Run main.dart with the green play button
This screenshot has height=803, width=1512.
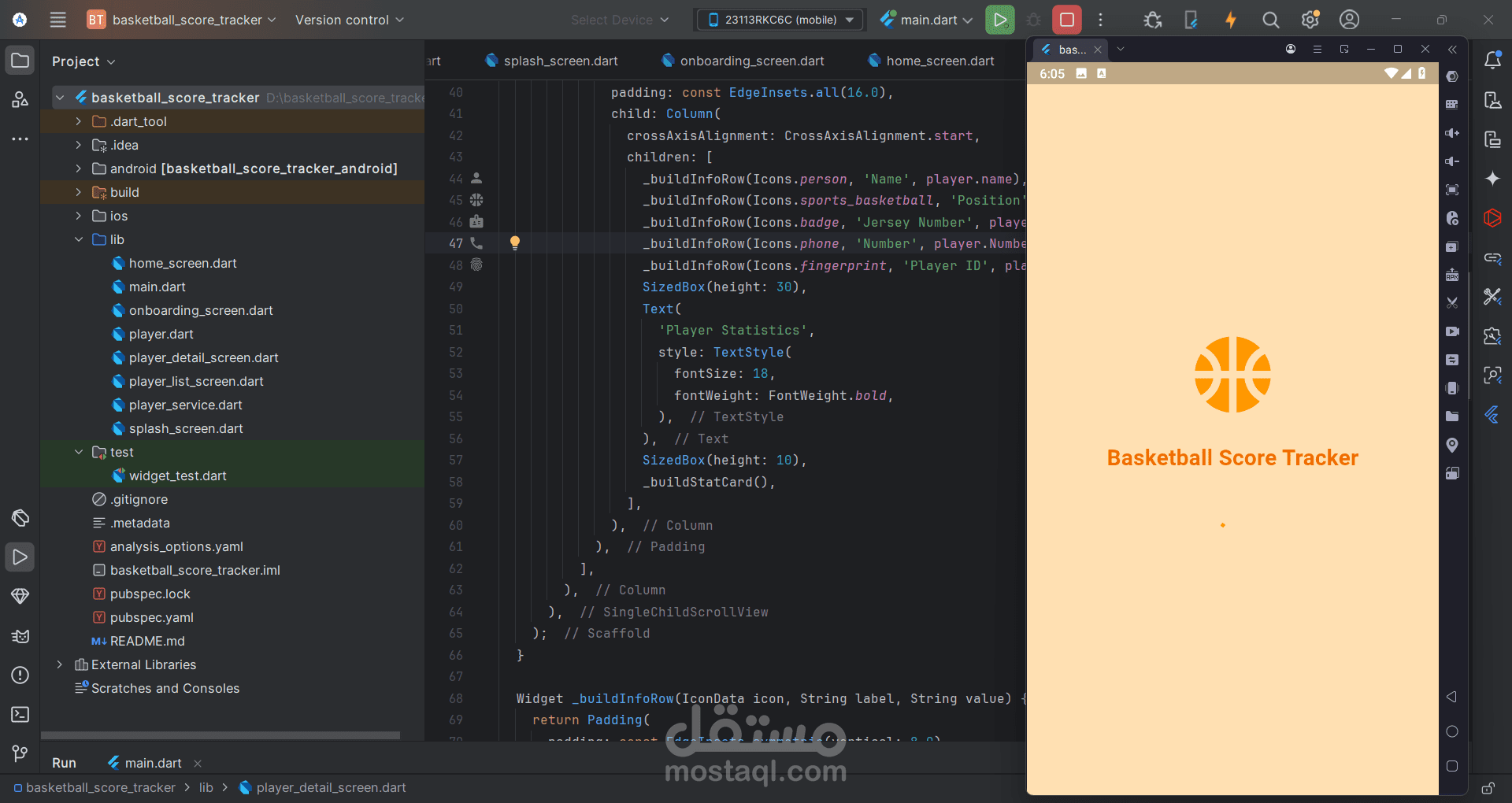(x=999, y=20)
